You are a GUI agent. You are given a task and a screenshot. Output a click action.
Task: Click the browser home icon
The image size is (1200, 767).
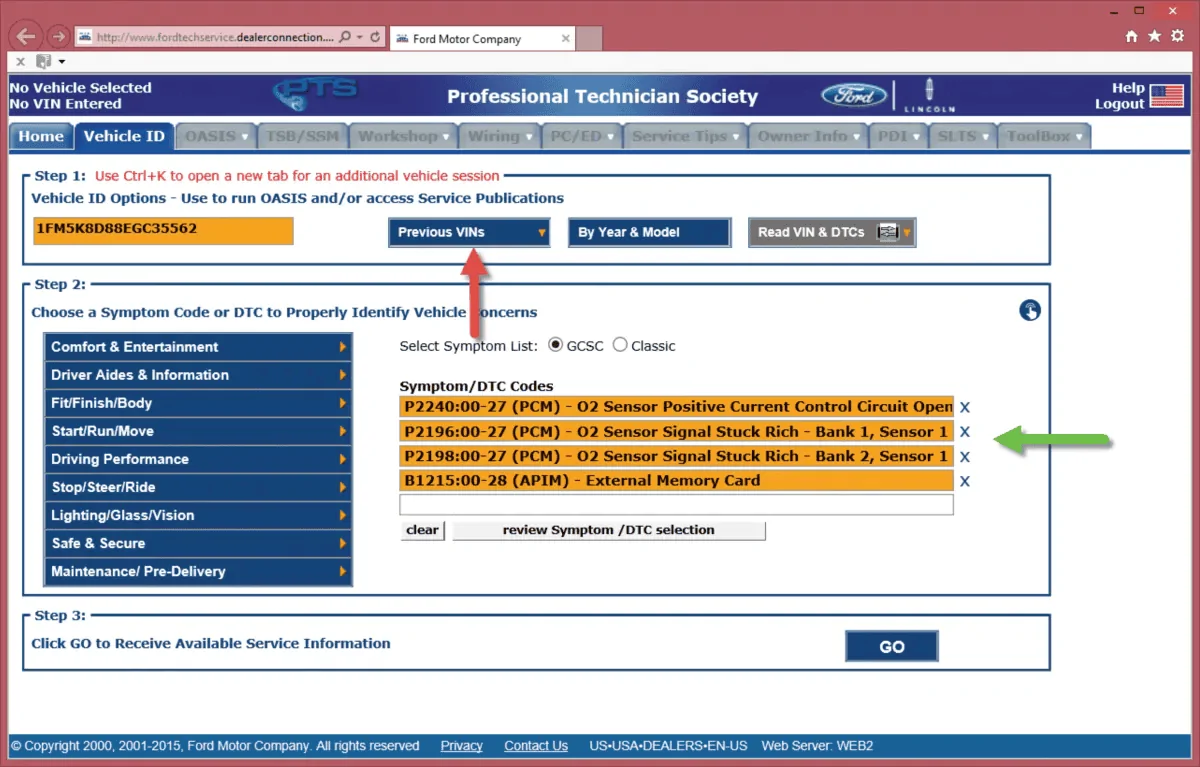[1132, 36]
